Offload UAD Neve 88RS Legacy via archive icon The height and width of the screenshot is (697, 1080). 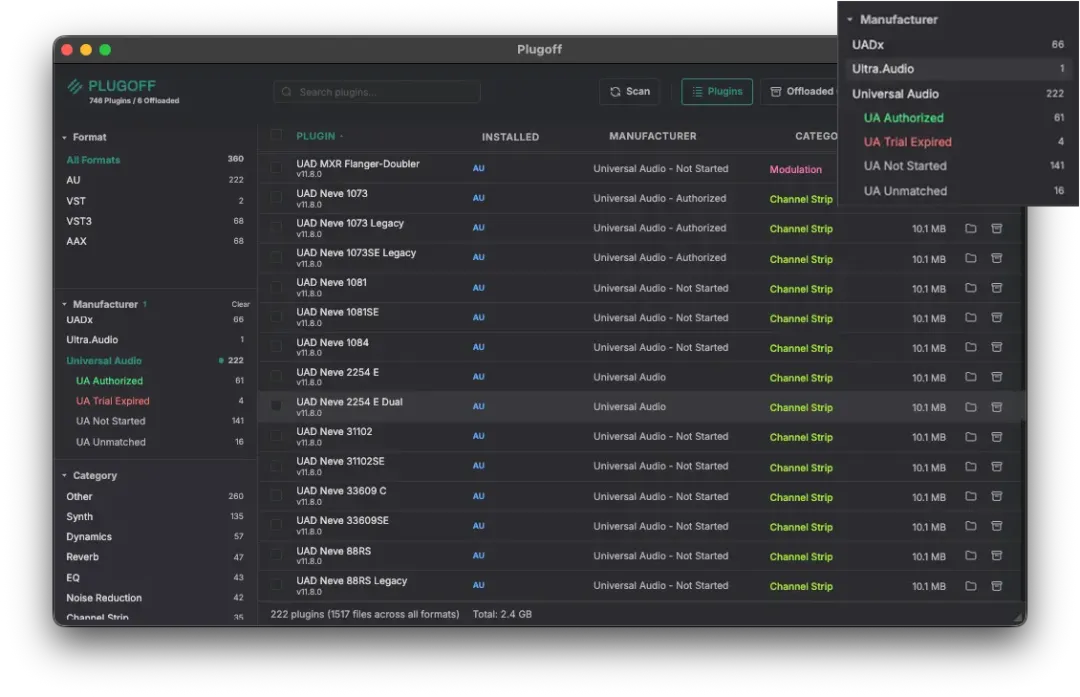[997, 585]
